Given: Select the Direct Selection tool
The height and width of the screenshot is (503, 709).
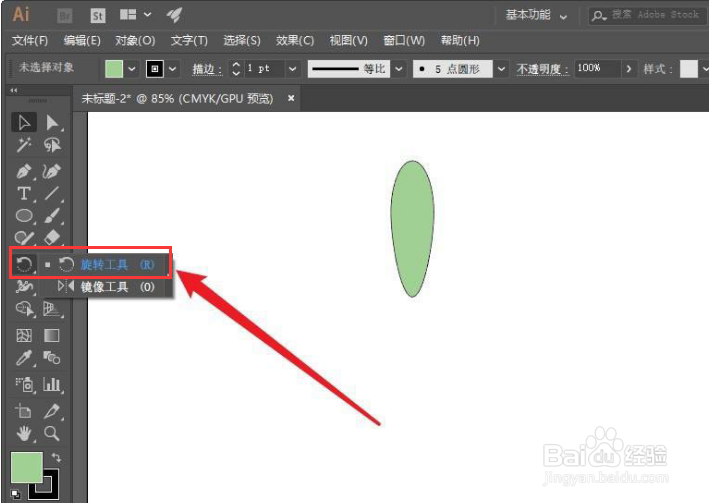Looking at the screenshot, I should click(x=52, y=123).
